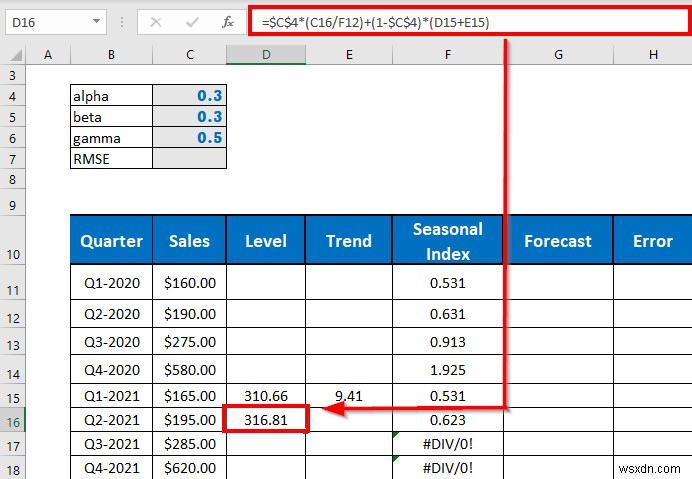Click the $620.00 sales cell
Image resolution: width=692 pixels, height=479 pixels.
click(x=189, y=468)
